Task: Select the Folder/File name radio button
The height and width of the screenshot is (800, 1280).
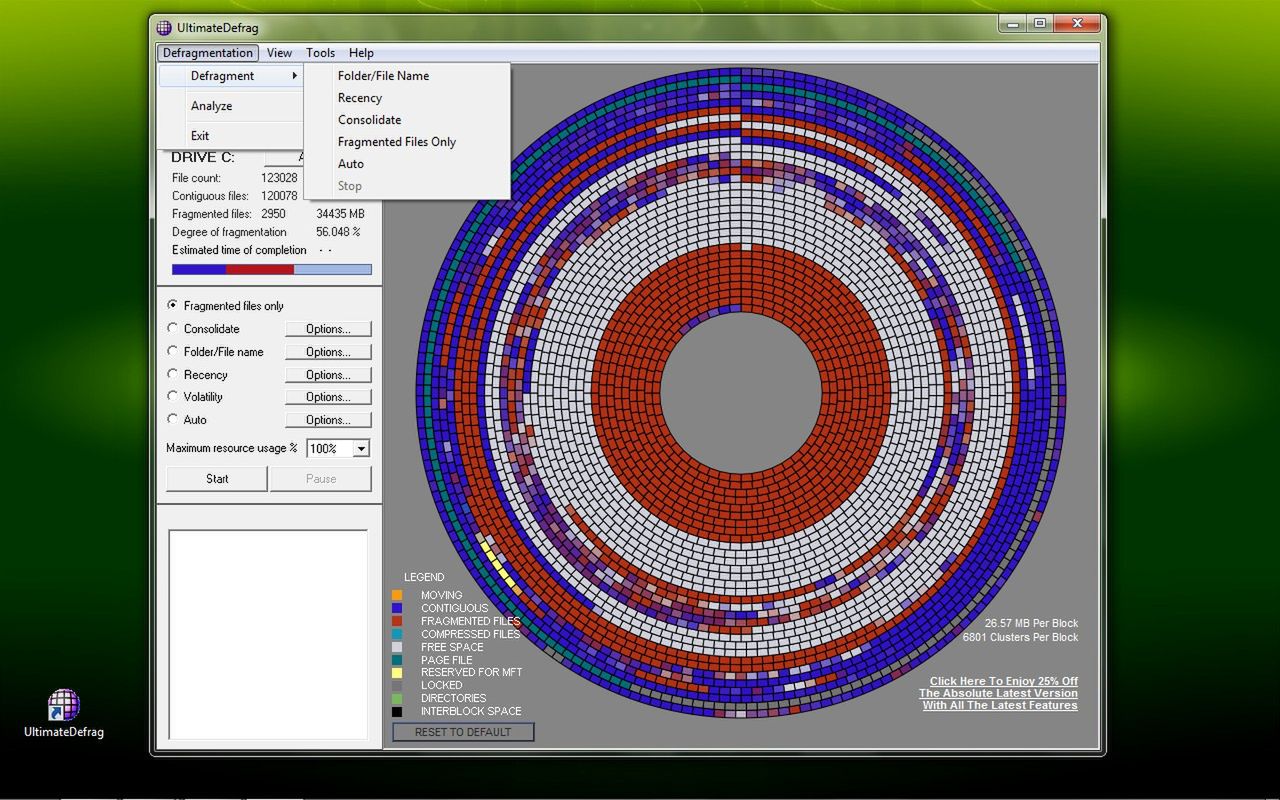Action: (x=173, y=351)
